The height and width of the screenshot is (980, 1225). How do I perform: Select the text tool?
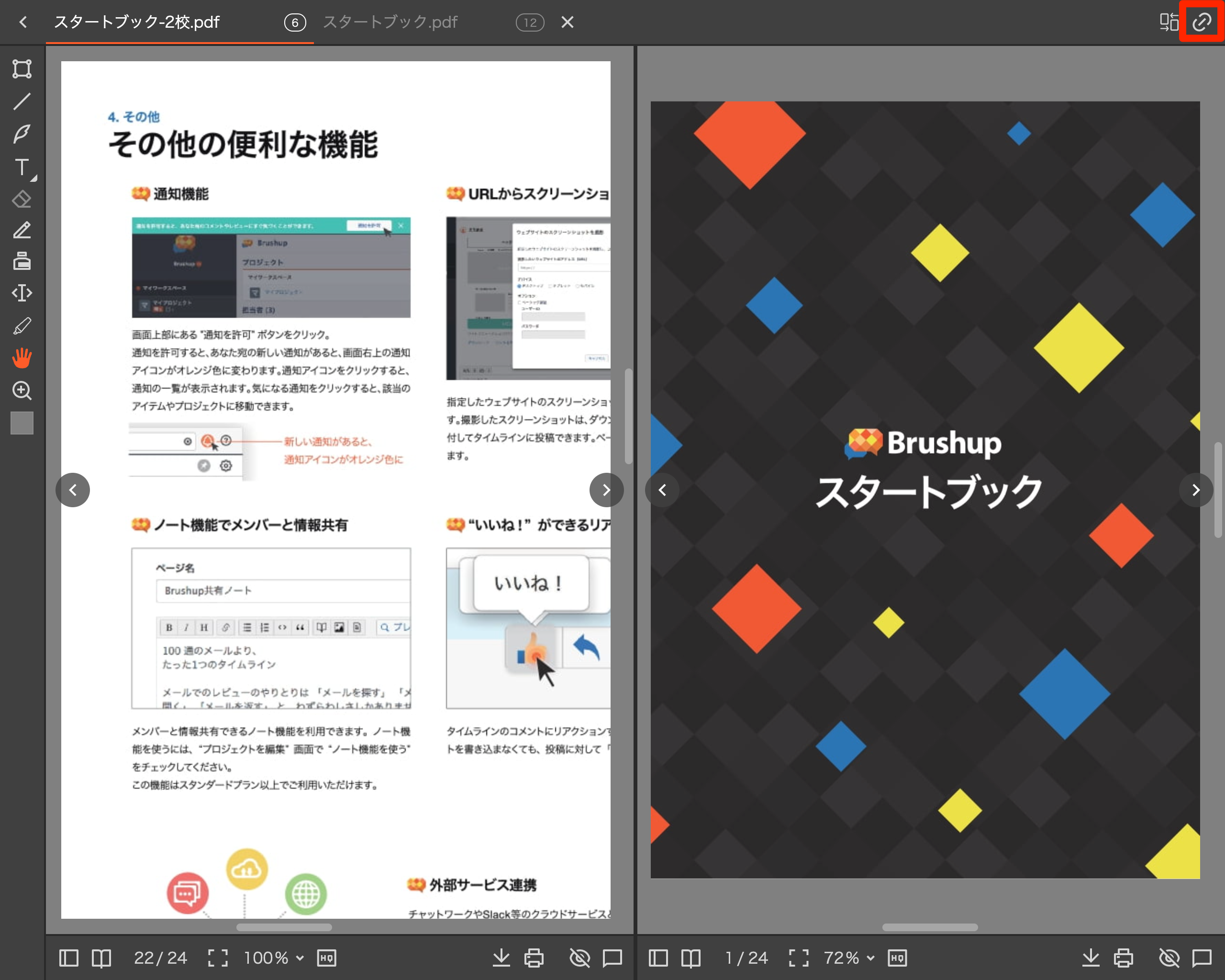[x=22, y=167]
